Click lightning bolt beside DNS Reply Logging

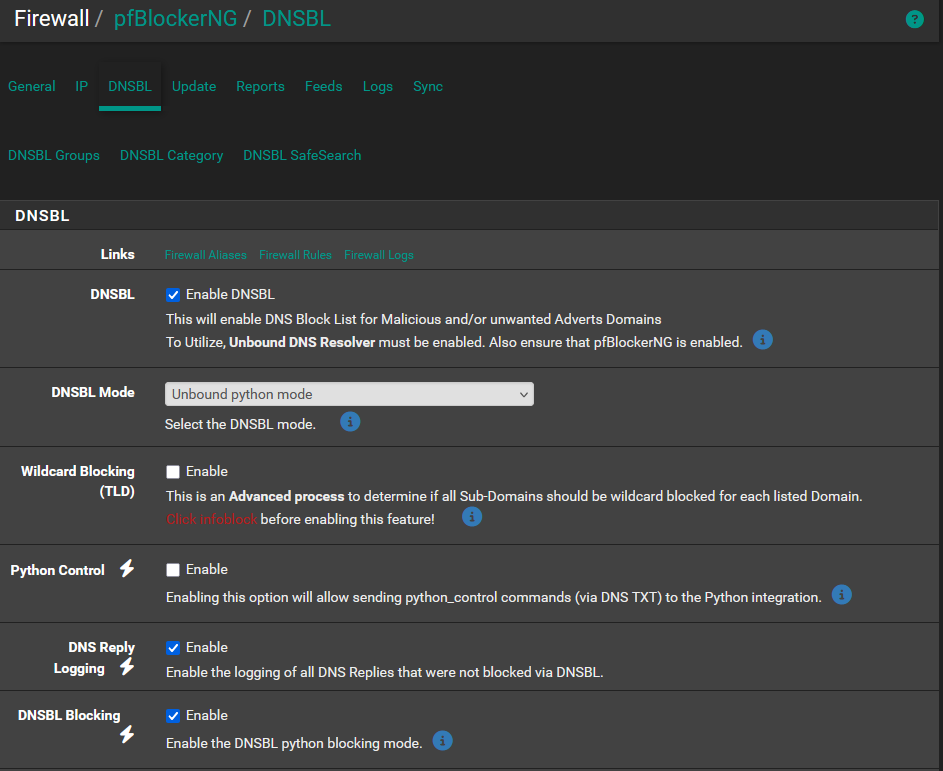tap(127, 667)
